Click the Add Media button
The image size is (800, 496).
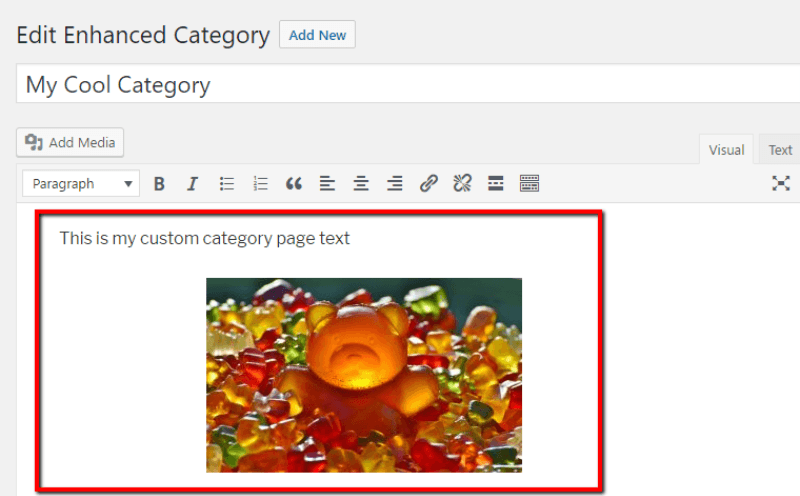click(x=70, y=143)
